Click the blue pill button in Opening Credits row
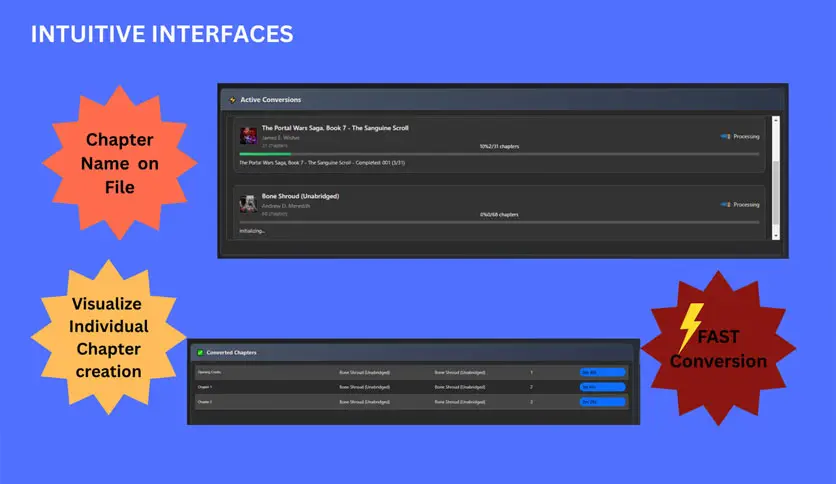The height and width of the screenshot is (484, 836). pos(602,372)
